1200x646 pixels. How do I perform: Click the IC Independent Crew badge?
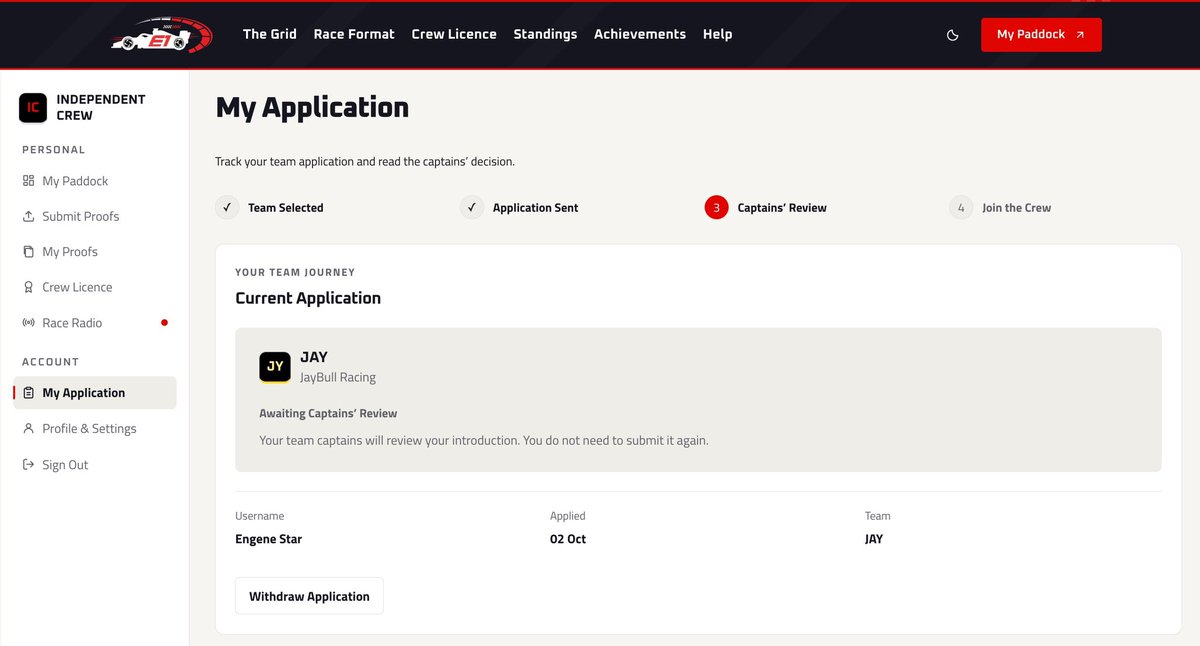(x=33, y=107)
